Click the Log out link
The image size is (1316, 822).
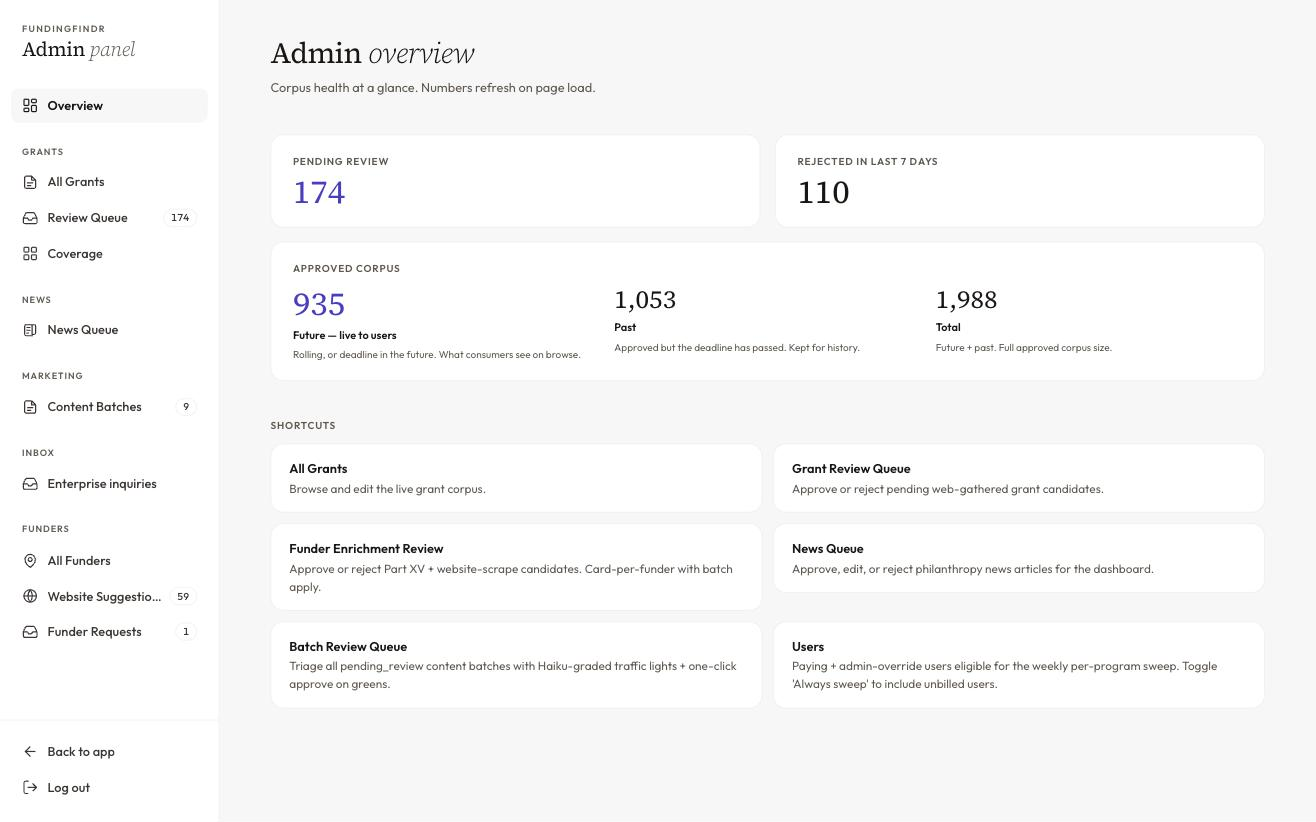pos(109,788)
